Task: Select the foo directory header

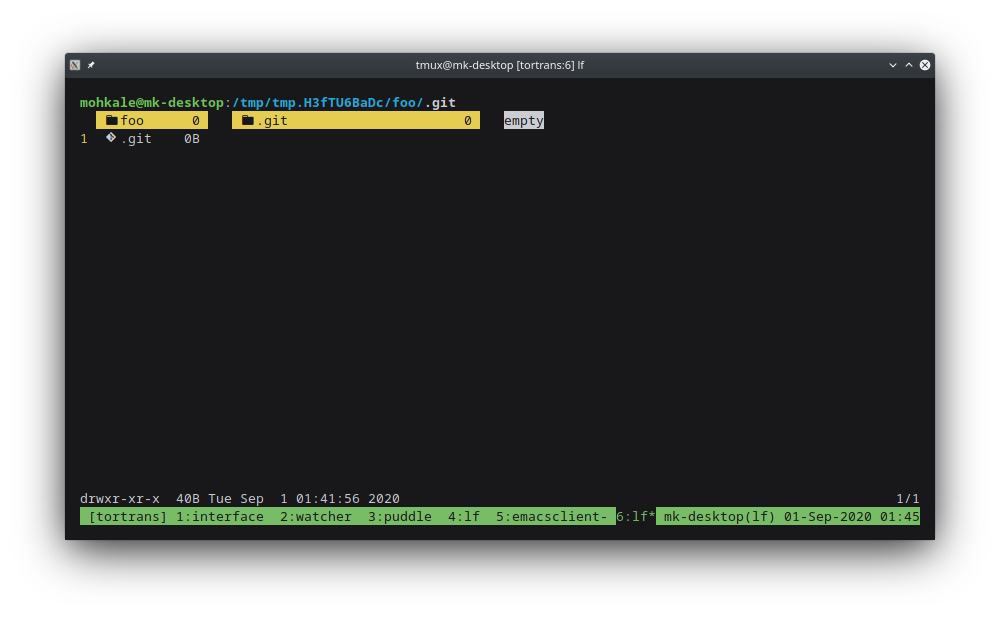Action: [152, 120]
